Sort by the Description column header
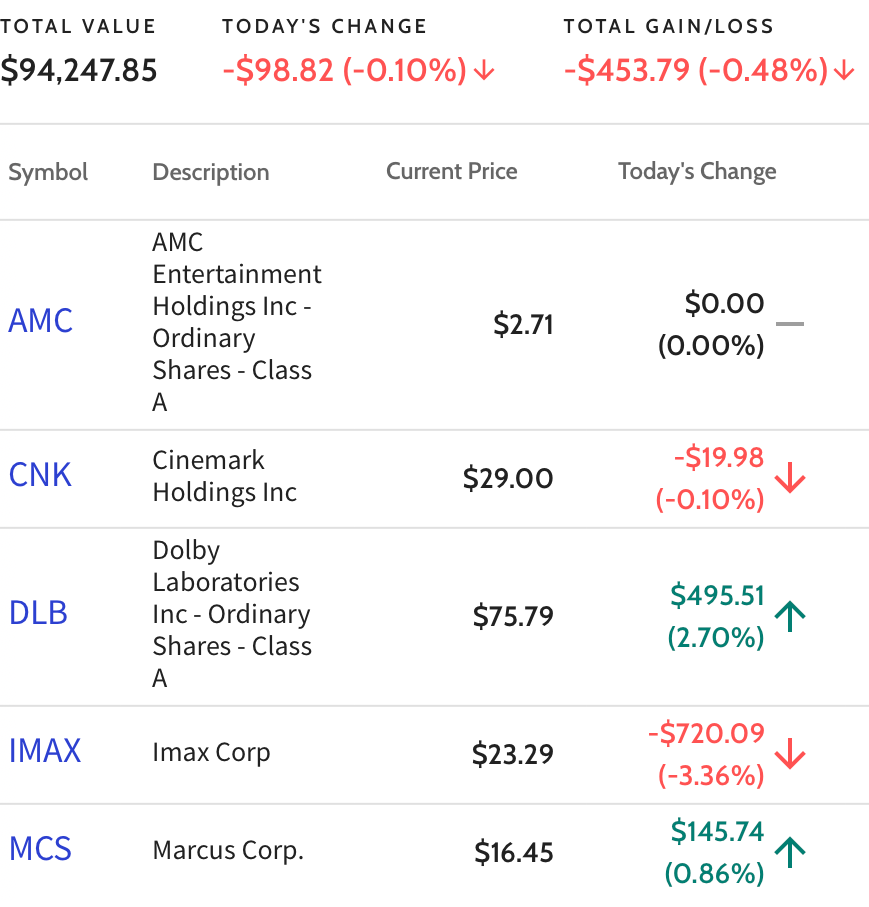This screenshot has width=869, height=907. pyautogui.click(x=211, y=172)
